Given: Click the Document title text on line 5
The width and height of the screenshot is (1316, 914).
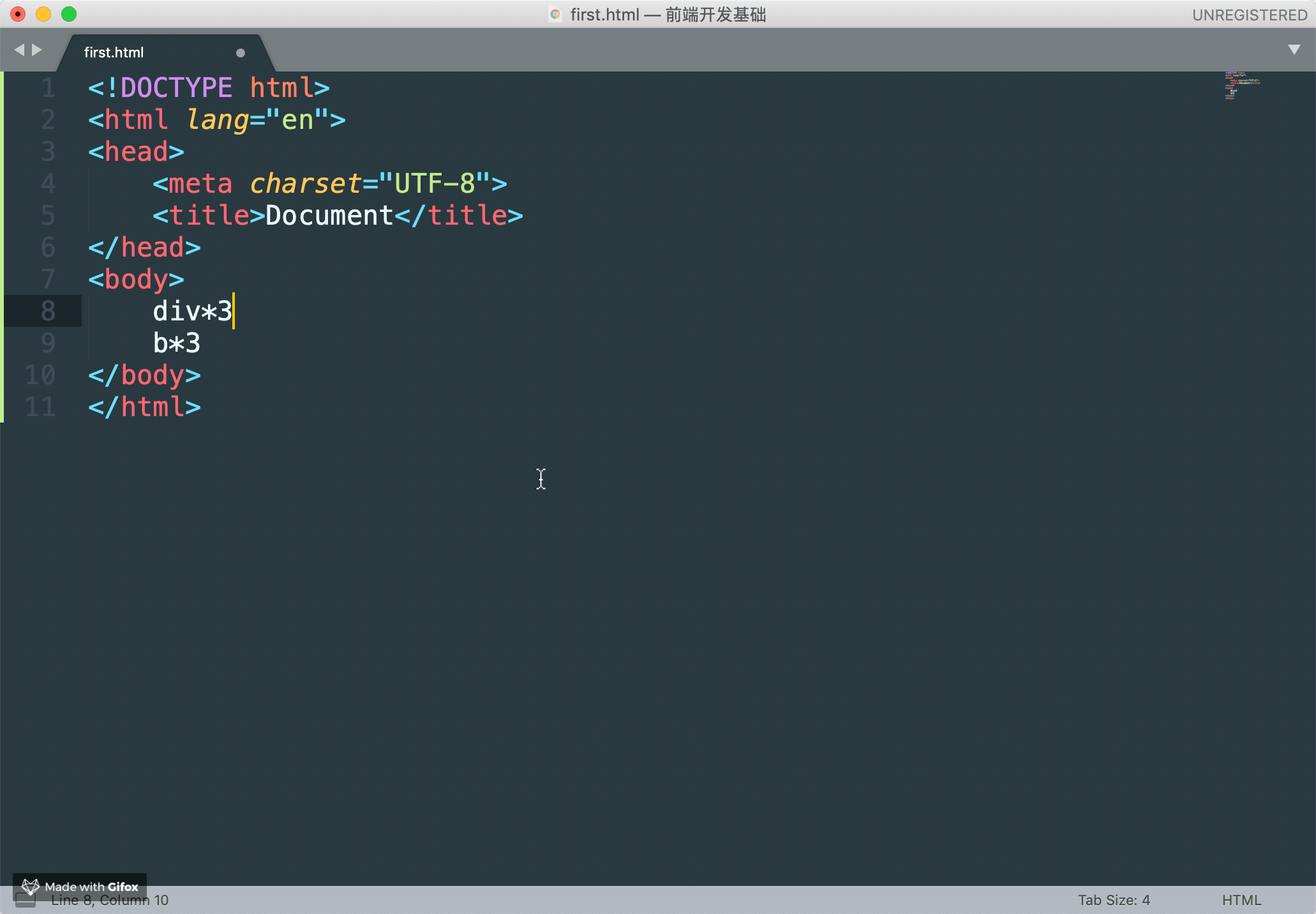Looking at the screenshot, I should pyautogui.click(x=329, y=216).
